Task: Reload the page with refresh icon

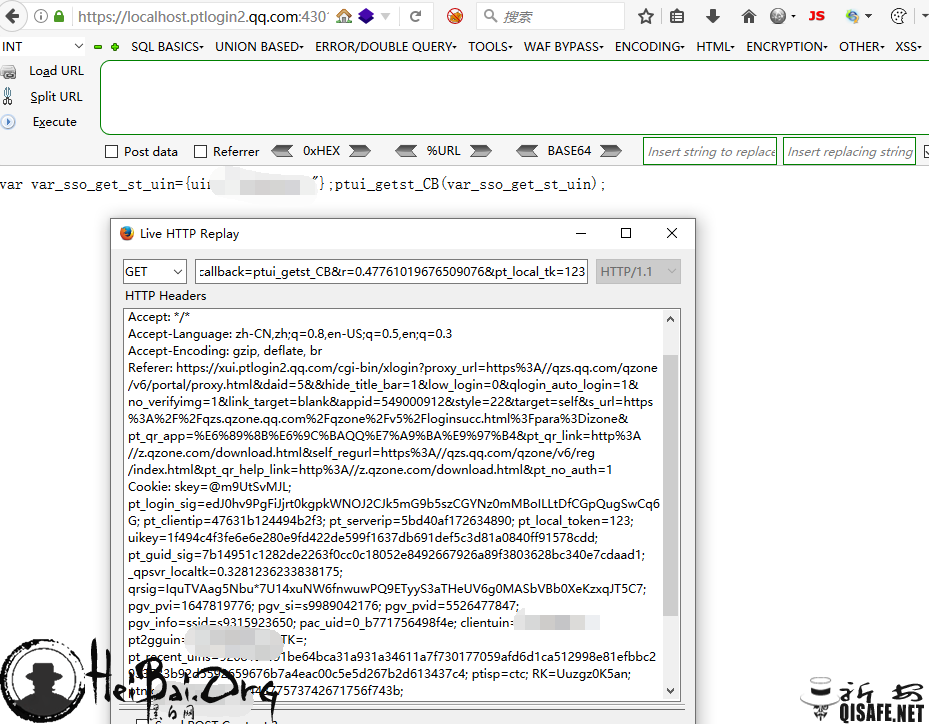Action: pos(415,16)
